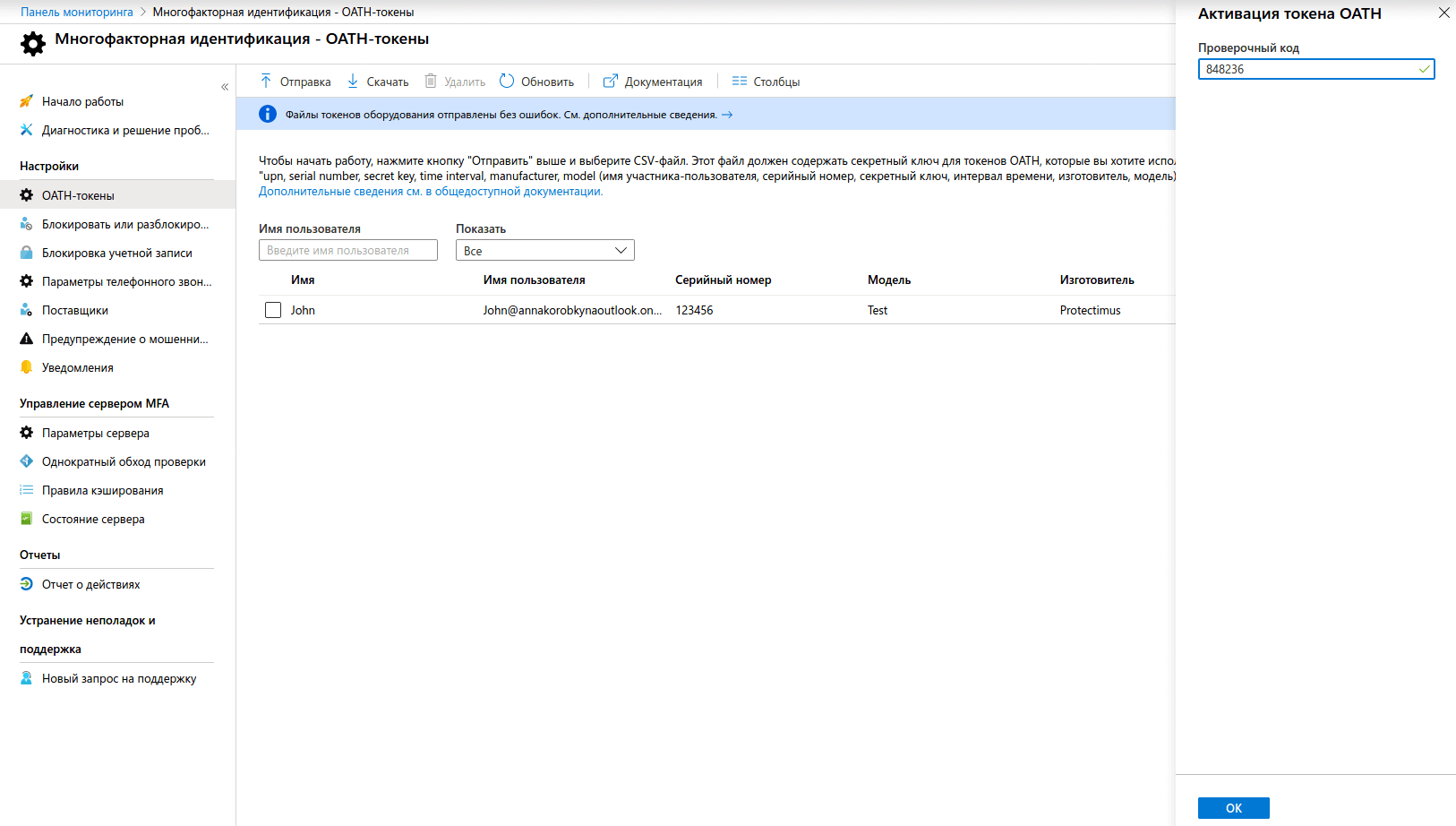This screenshot has height=826, width=1456.
Task: Click the lock icon for Блокировка учетной записи
Action: 26,253
